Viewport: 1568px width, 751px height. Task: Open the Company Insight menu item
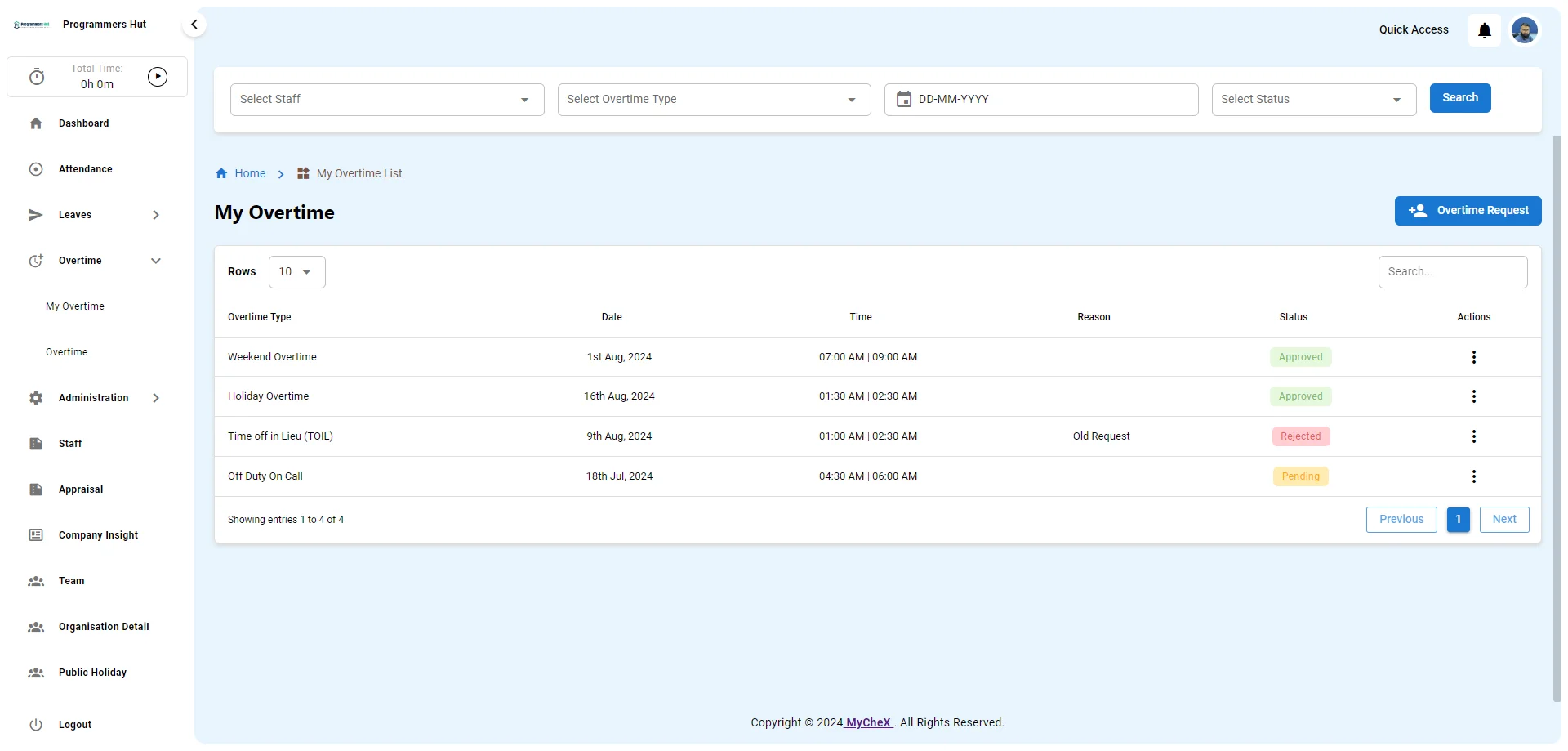click(x=98, y=535)
